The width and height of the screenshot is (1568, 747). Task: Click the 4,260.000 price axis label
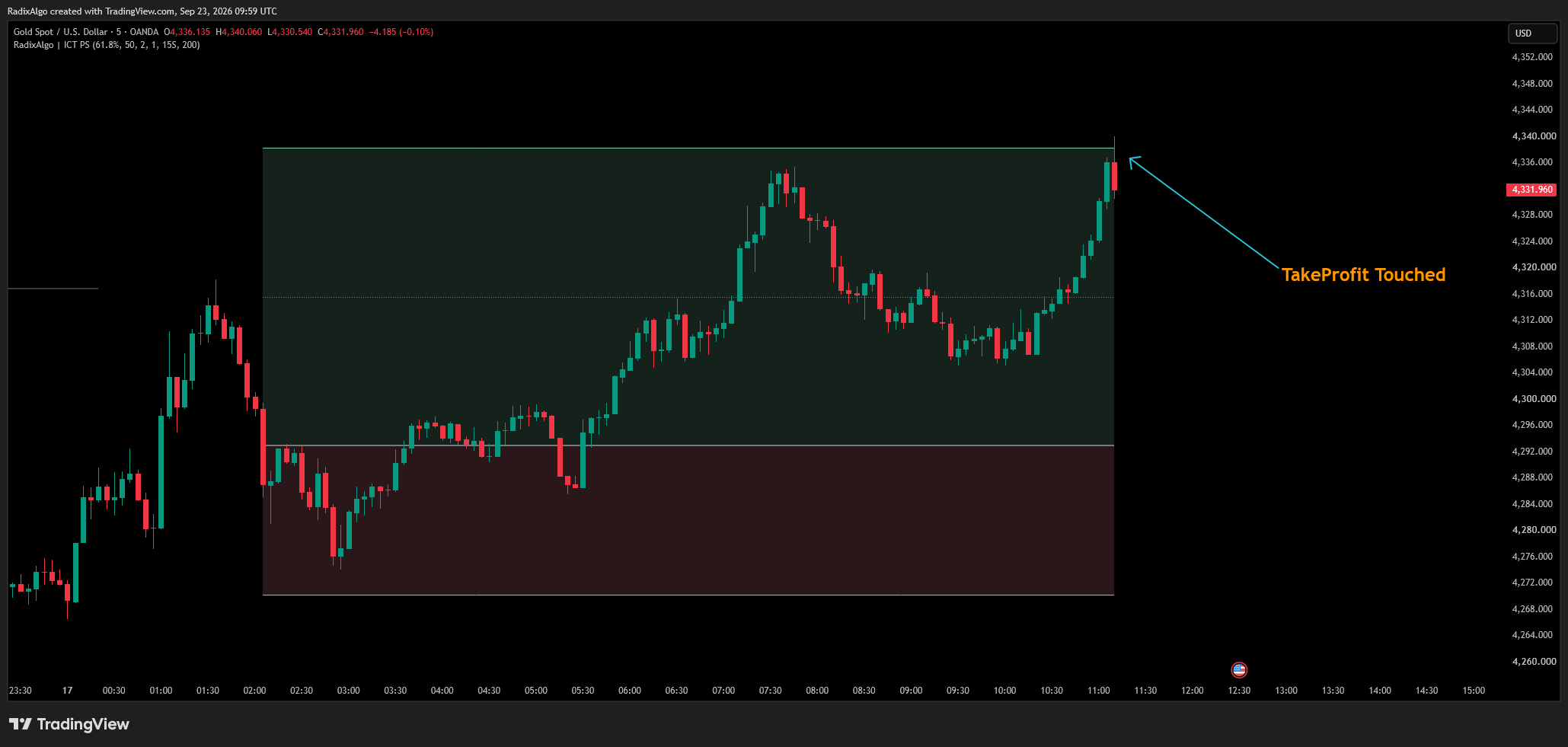pos(1534,662)
